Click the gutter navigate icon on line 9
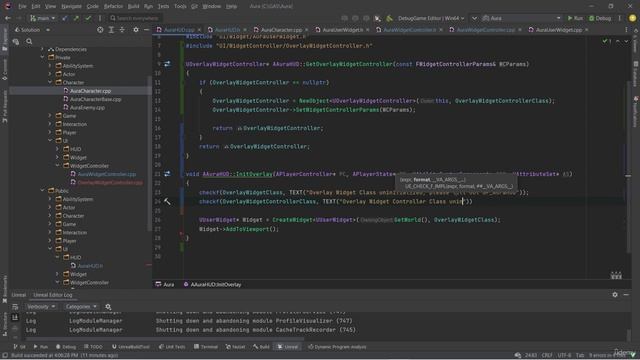This screenshot has height=360, width=640. point(167,64)
